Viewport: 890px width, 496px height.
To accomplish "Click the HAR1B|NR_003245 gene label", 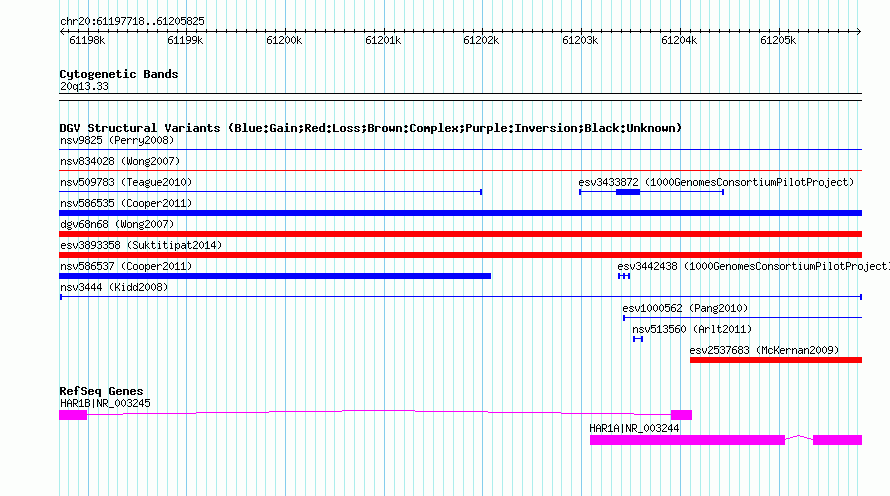I will [105, 403].
